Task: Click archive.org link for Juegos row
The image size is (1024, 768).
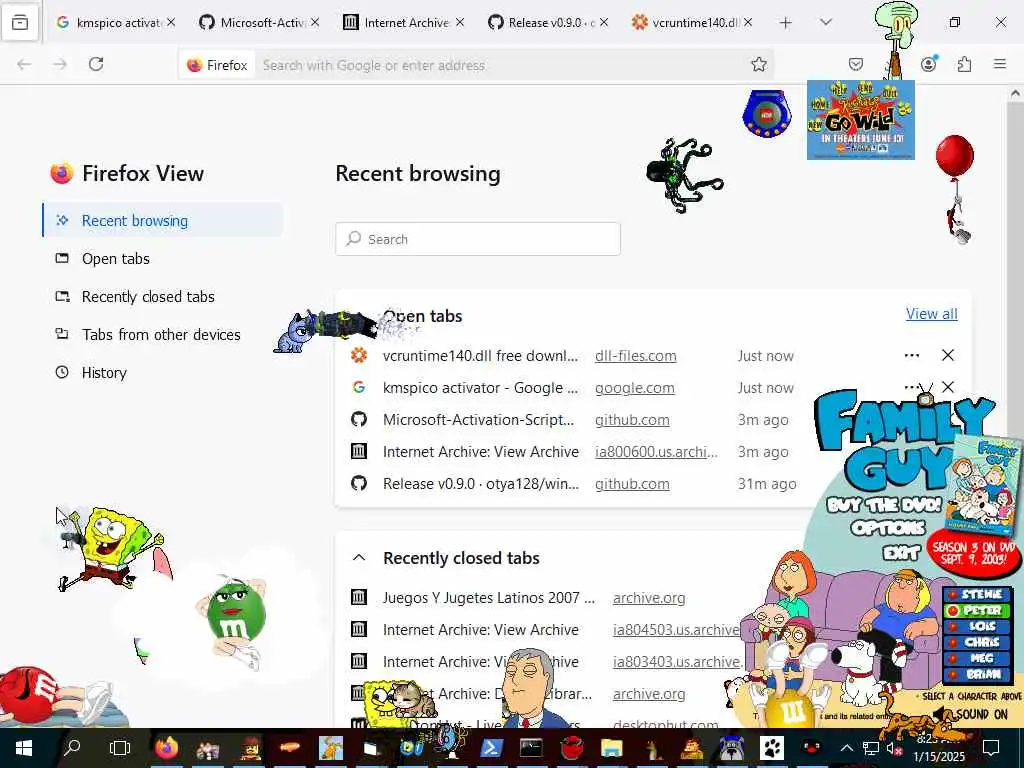Action: tap(649, 598)
